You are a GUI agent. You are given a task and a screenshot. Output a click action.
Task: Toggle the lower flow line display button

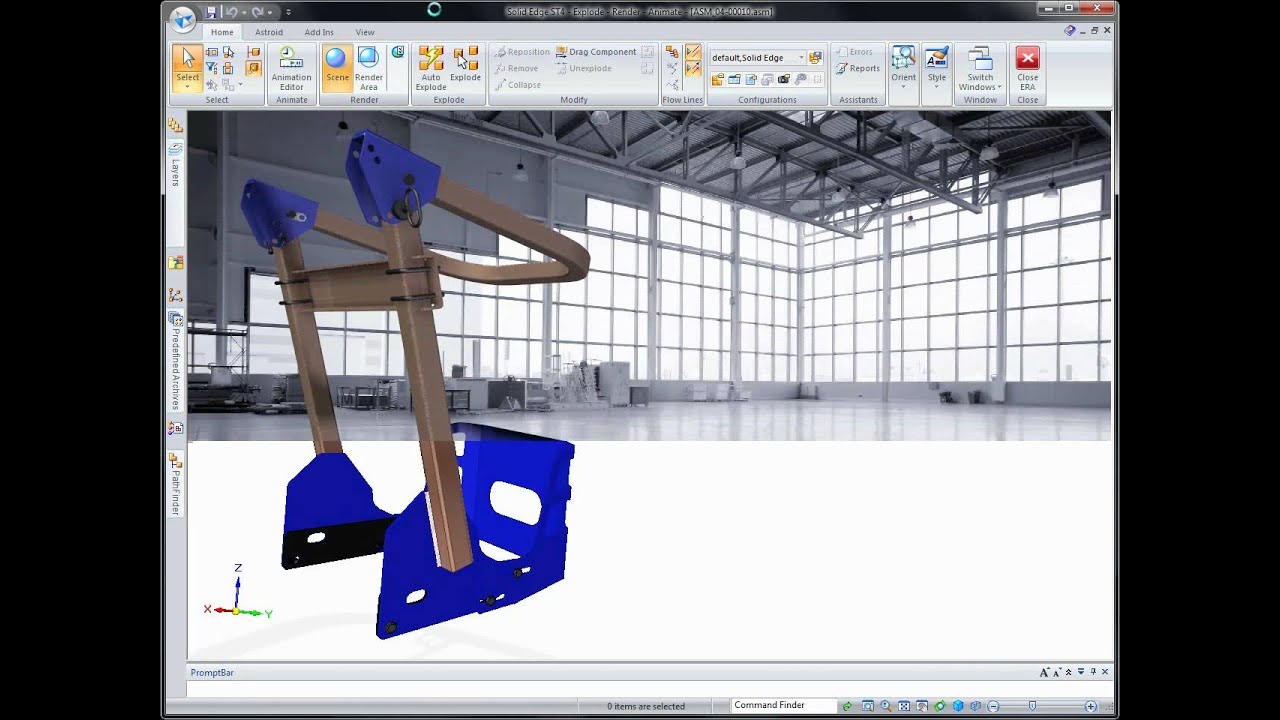click(693, 68)
